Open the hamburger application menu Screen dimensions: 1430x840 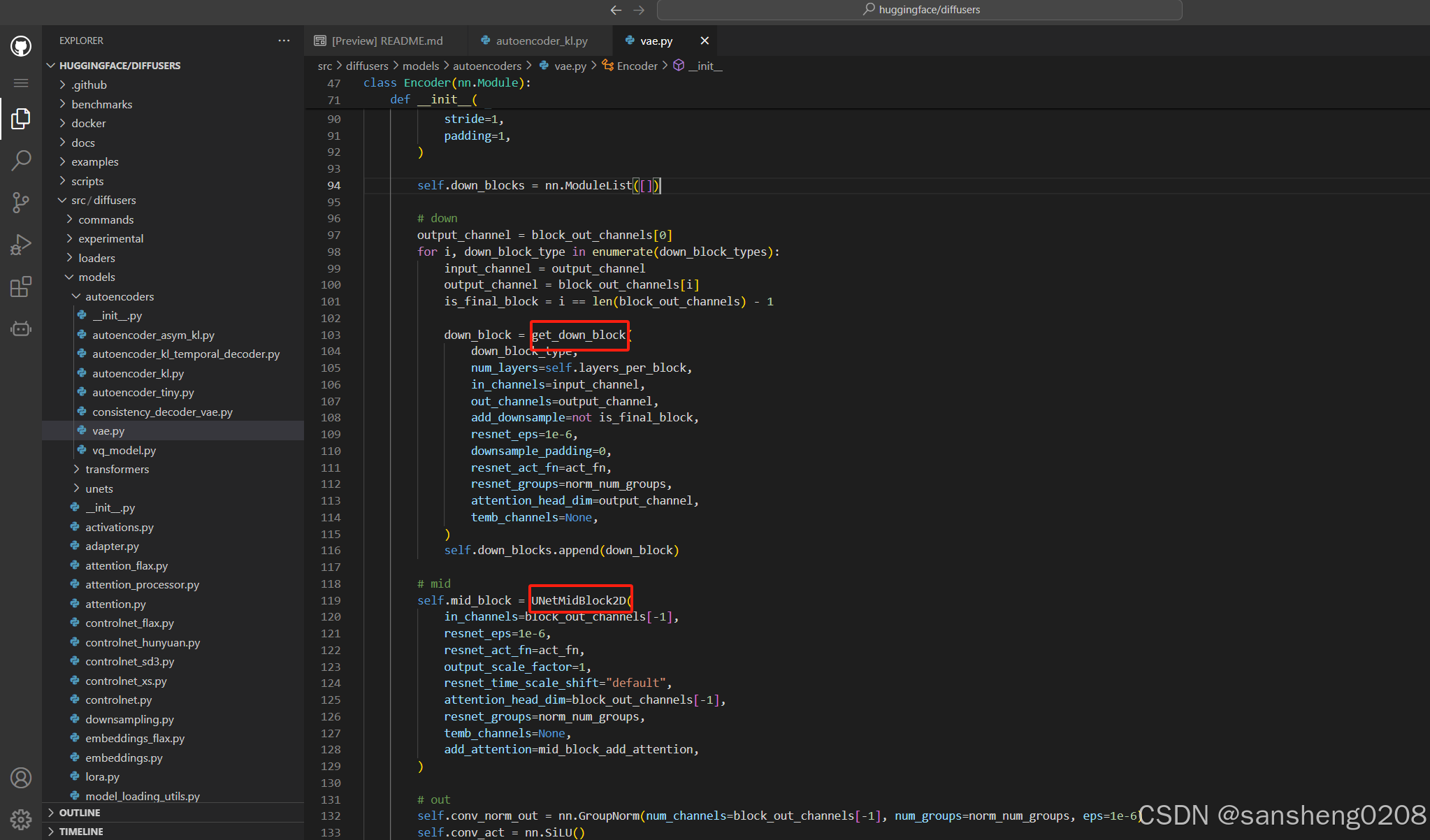click(x=21, y=83)
